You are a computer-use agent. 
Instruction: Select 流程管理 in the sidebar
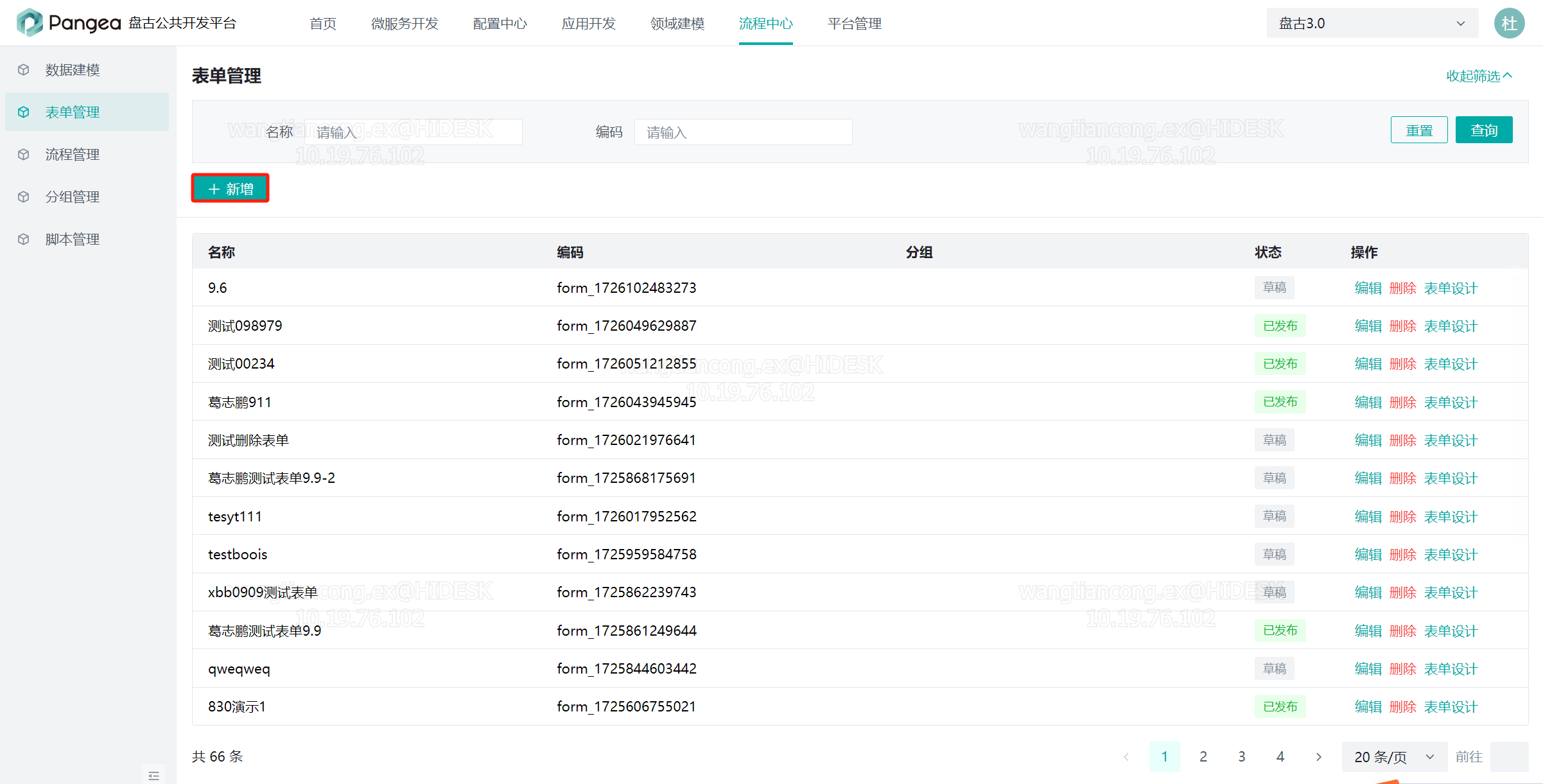tap(87, 155)
